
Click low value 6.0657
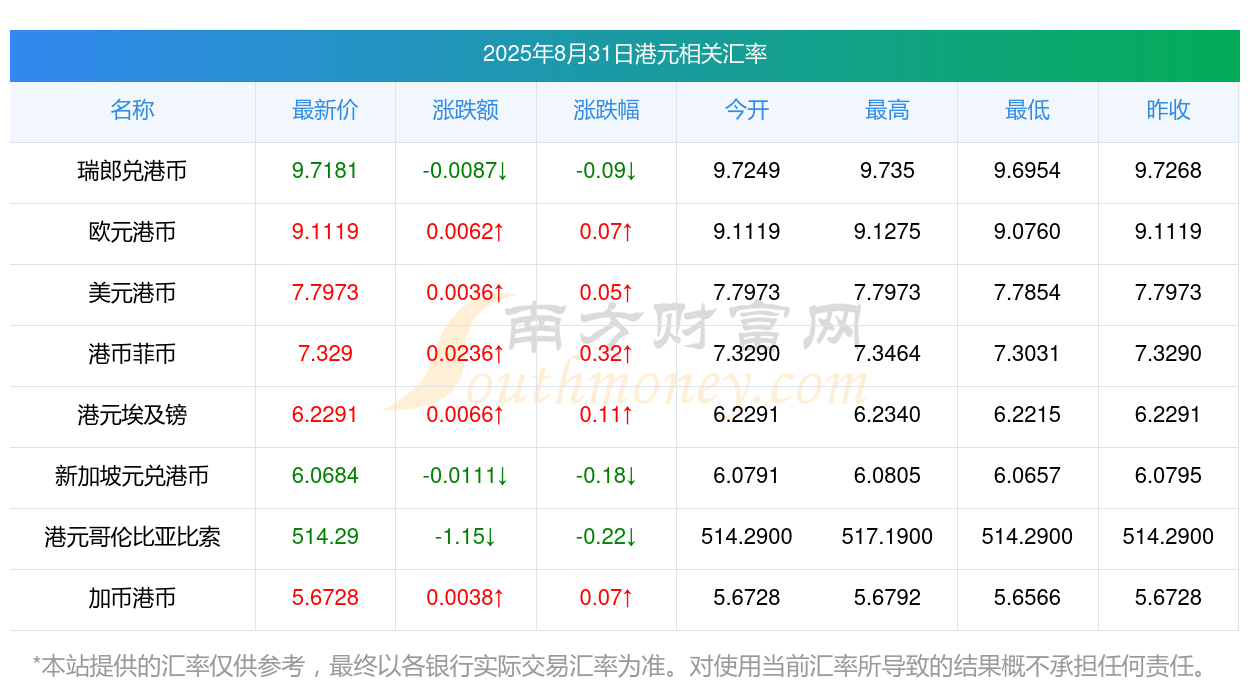(1027, 476)
